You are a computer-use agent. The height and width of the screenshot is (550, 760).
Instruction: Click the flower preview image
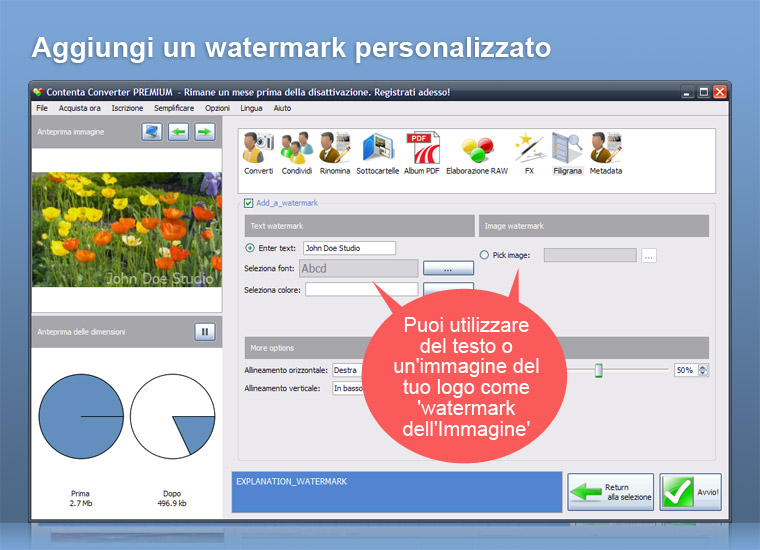[x=127, y=230]
